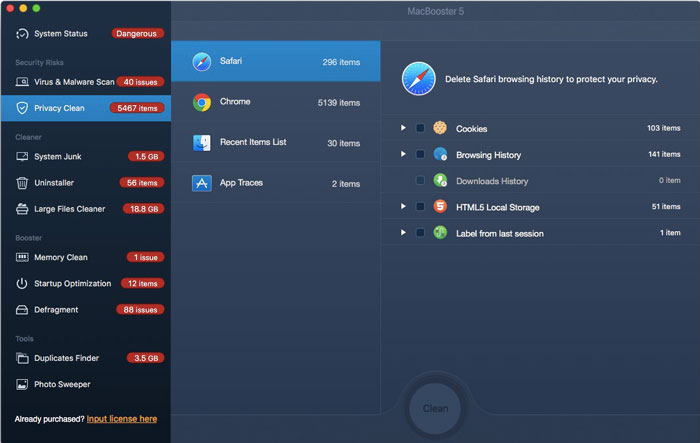Click the Privacy Clean shield icon
The height and width of the screenshot is (443, 700).
22,108
